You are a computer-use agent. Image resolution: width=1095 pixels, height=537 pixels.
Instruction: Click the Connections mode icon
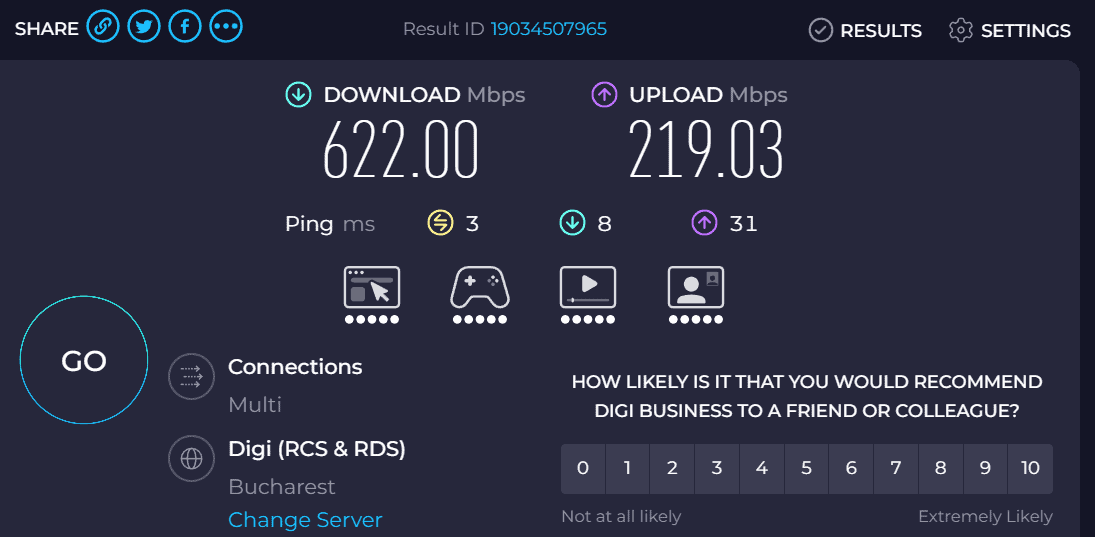[191, 376]
